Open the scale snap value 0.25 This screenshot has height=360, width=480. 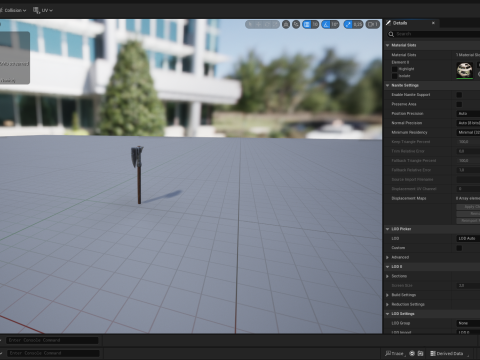pyautogui.click(x=358, y=24)
